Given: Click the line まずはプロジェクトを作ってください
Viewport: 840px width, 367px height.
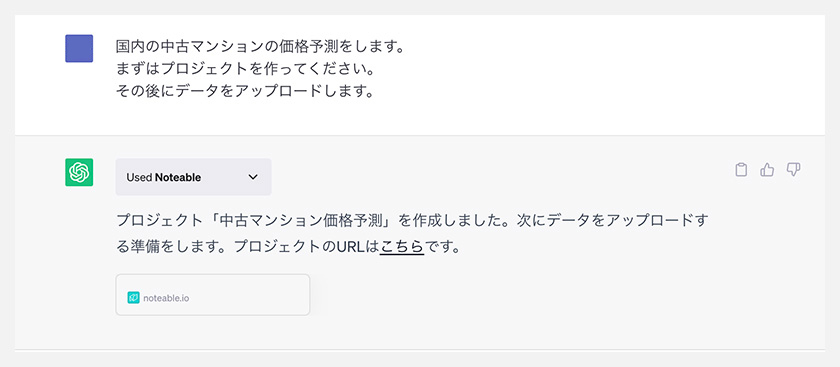Looking at the screenshot, I should (x=244, y=69).
